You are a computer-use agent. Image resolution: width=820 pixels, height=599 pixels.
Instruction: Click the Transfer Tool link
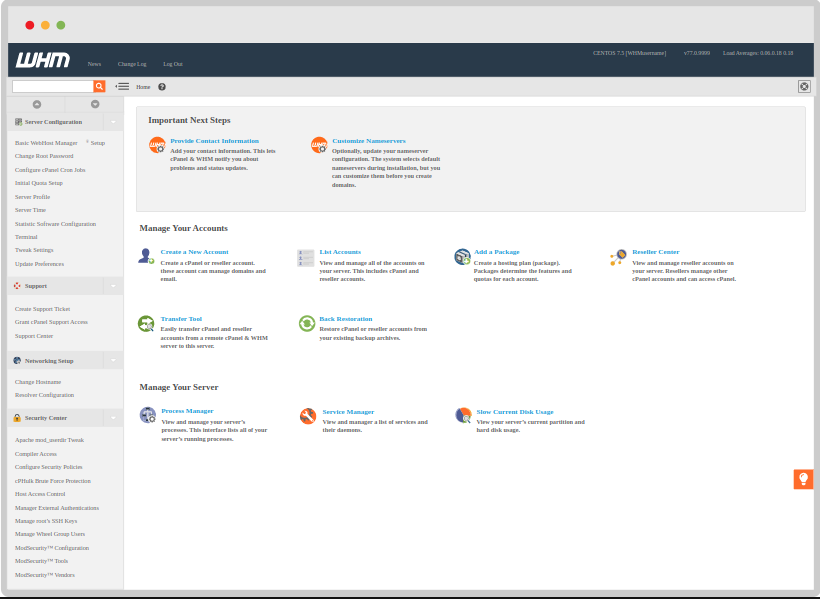[x=181, y=319]
